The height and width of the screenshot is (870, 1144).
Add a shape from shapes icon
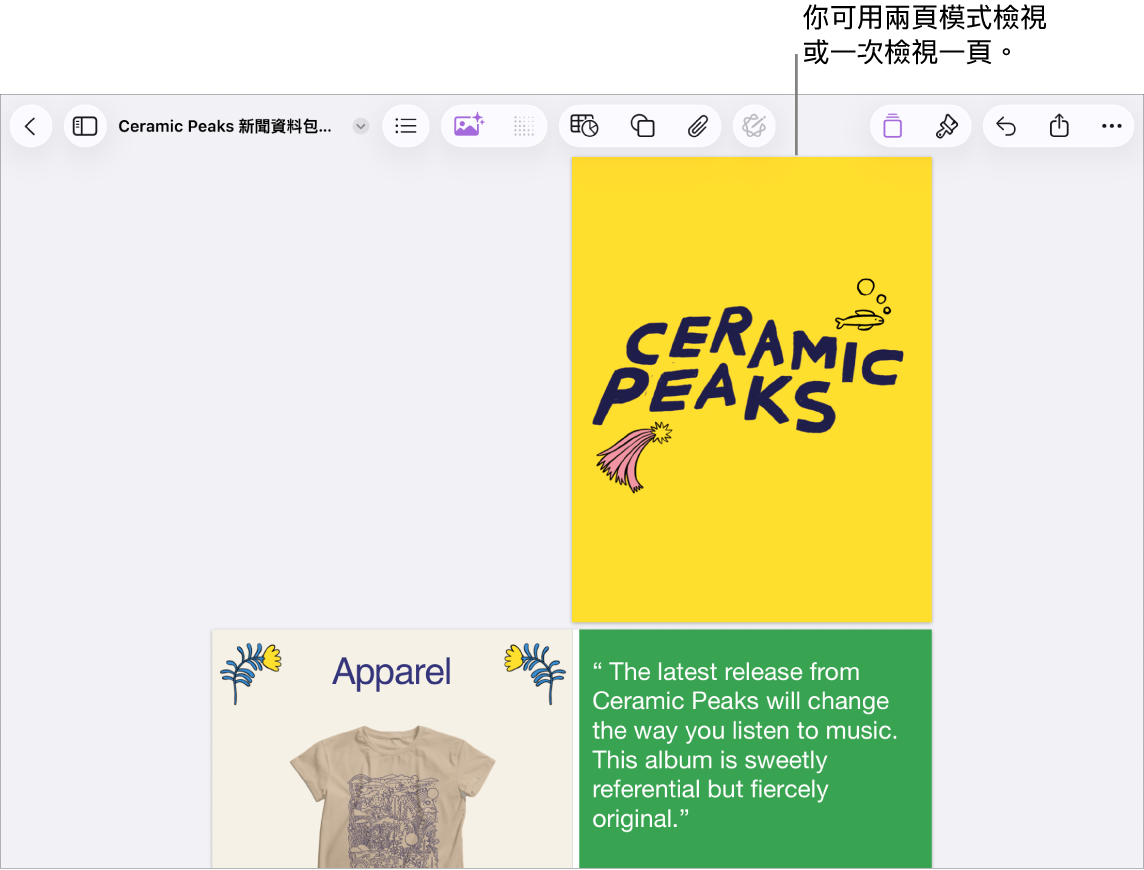[x=642, y=126]
